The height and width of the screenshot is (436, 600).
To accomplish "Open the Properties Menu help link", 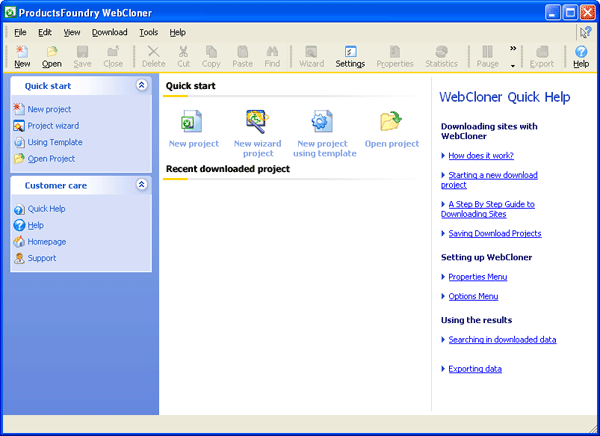I will coord(478,277).
